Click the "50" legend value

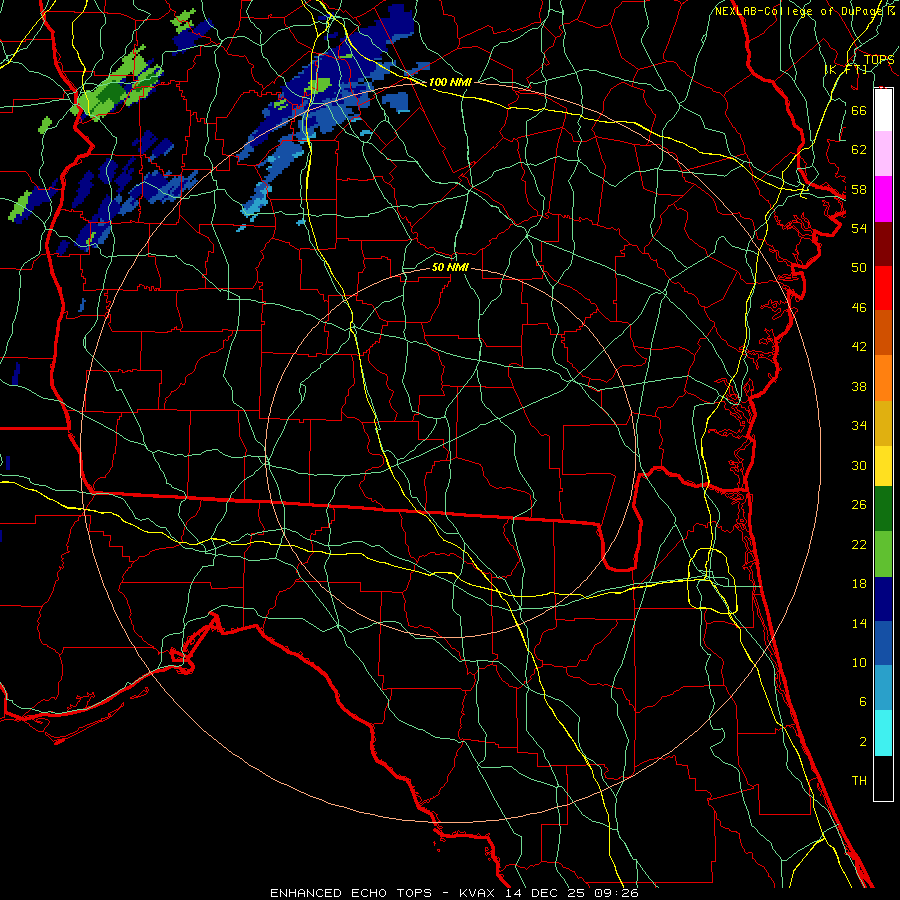coord(859,267)
